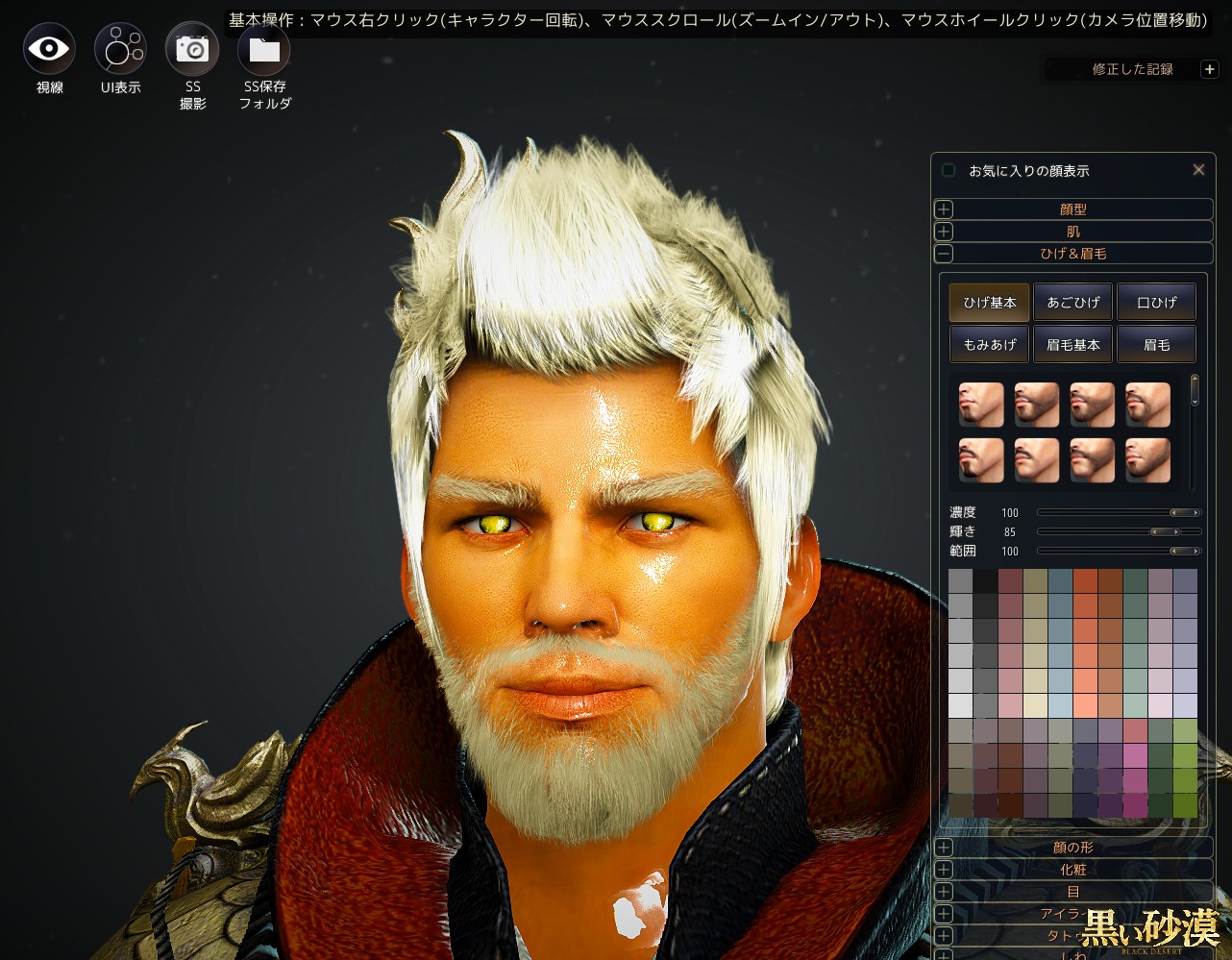Nudge the 濃度 slider left with its arrow
The height and width of the screenshot is (960, 1232).
tap(1173, 513)
